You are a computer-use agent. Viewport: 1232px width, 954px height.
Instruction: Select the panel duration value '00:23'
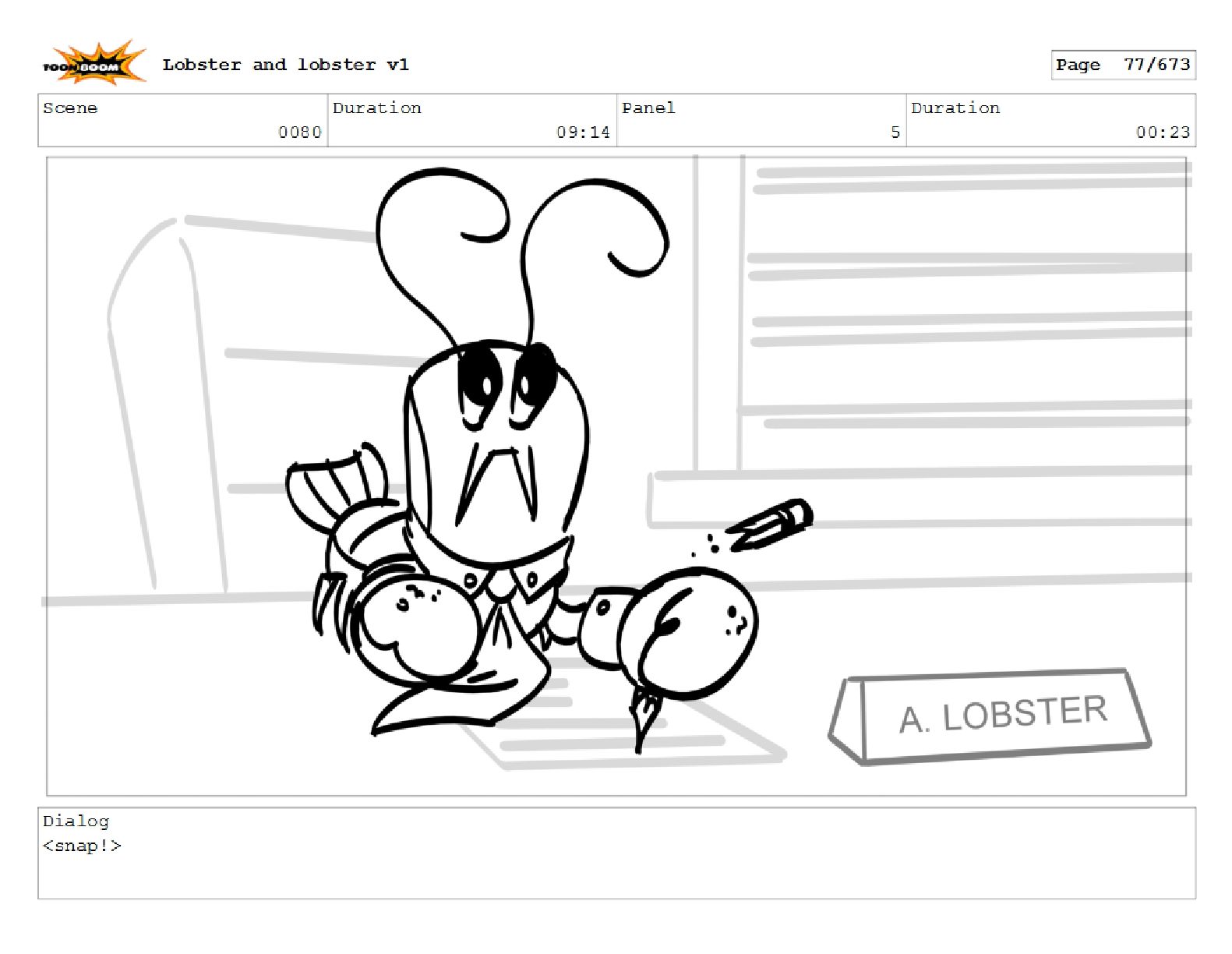[x=1163, y=132]
